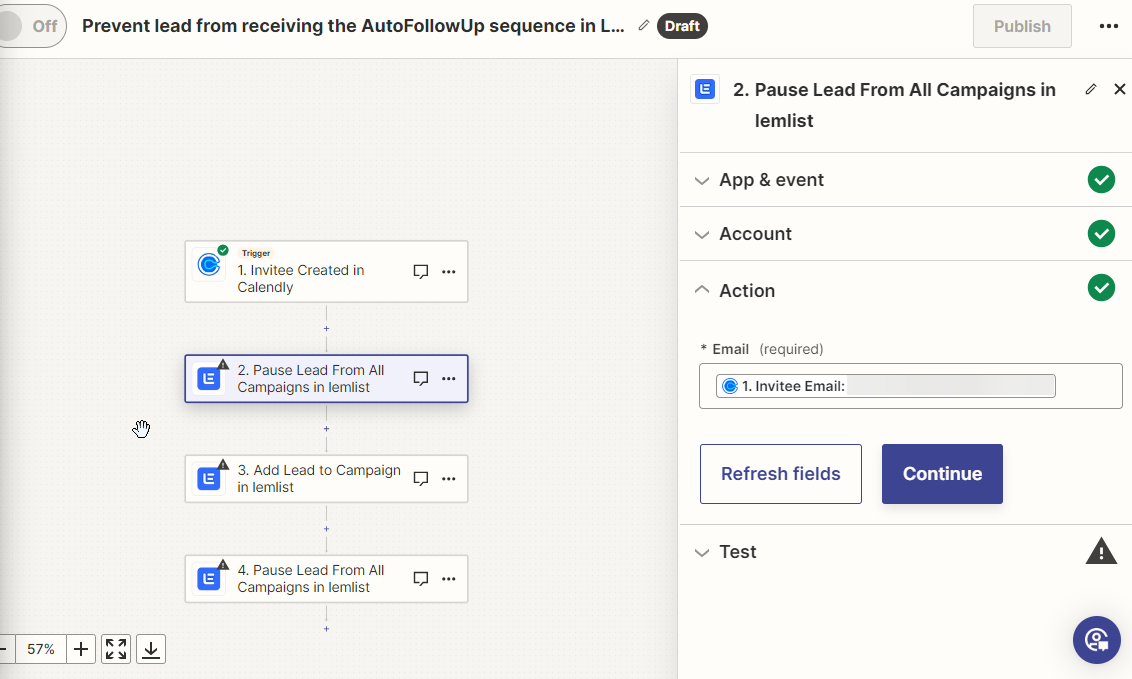Fit the Zap to view icon
1132x679 pixels.
(x=116, y=649)
